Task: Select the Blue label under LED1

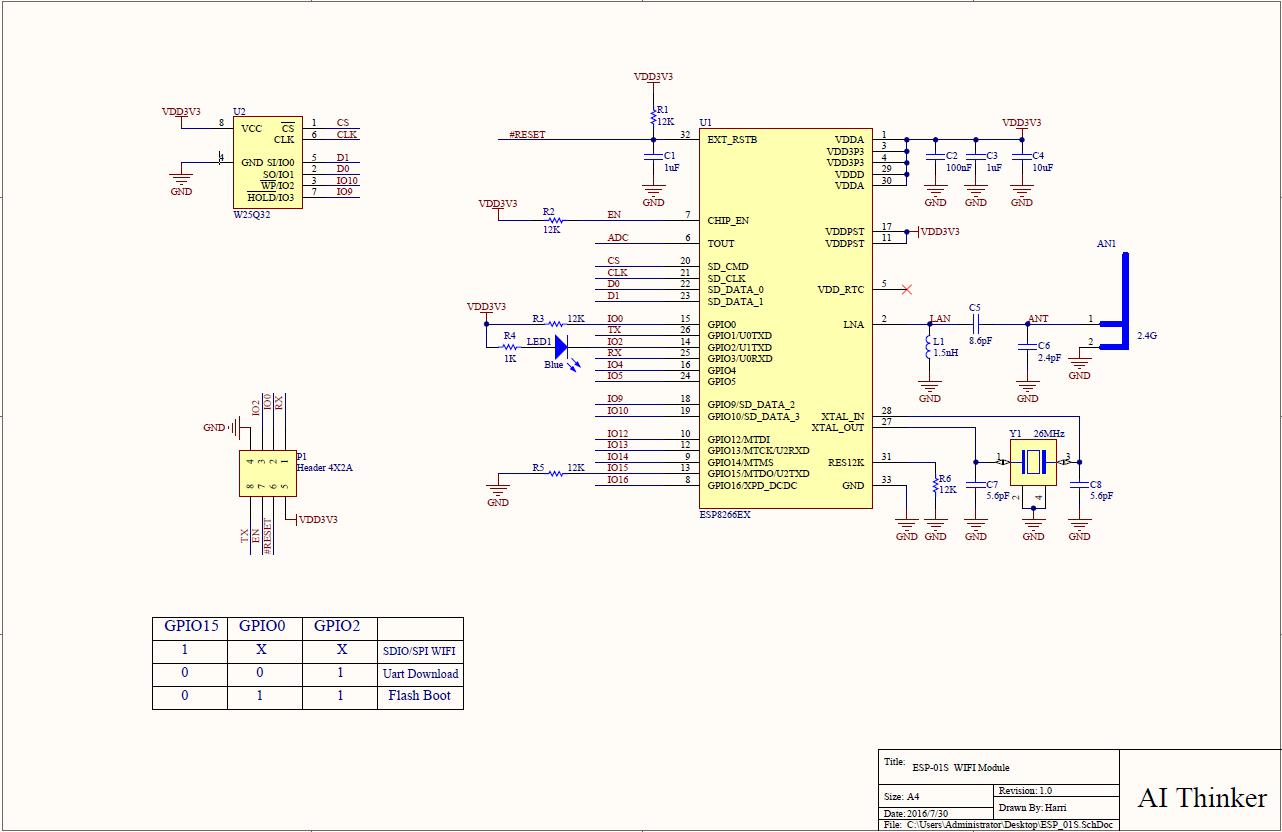Action: coord(554,365)
